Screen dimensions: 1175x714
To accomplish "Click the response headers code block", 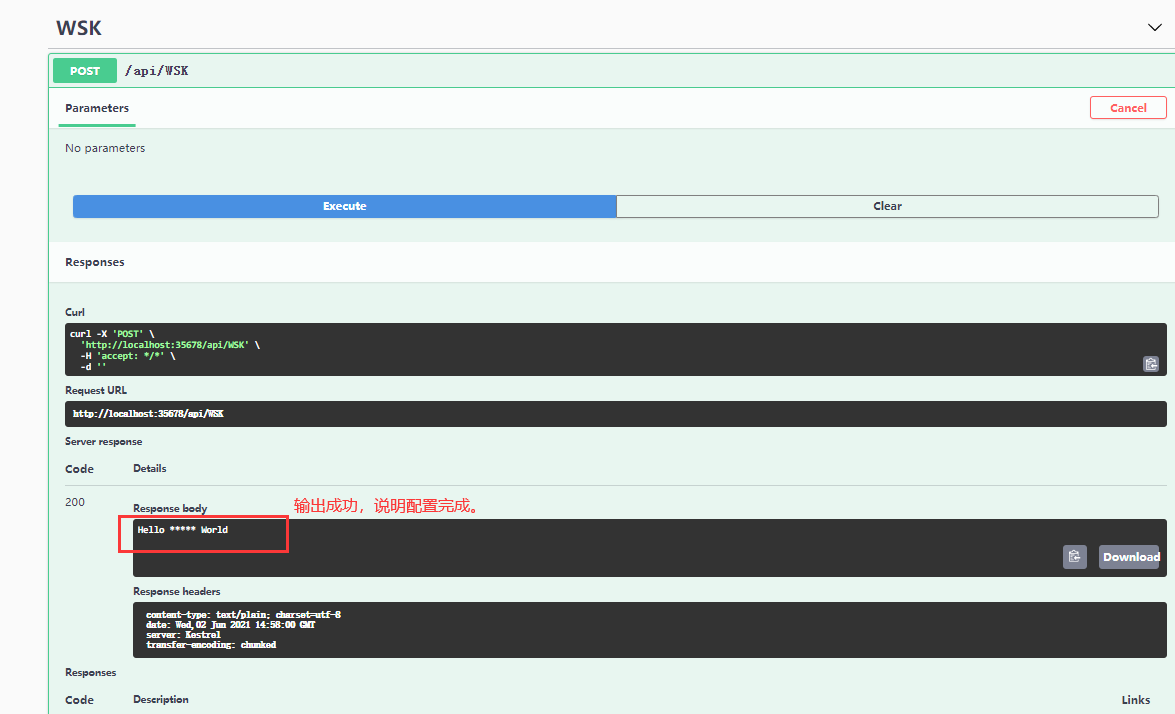I will click(649, 629).
